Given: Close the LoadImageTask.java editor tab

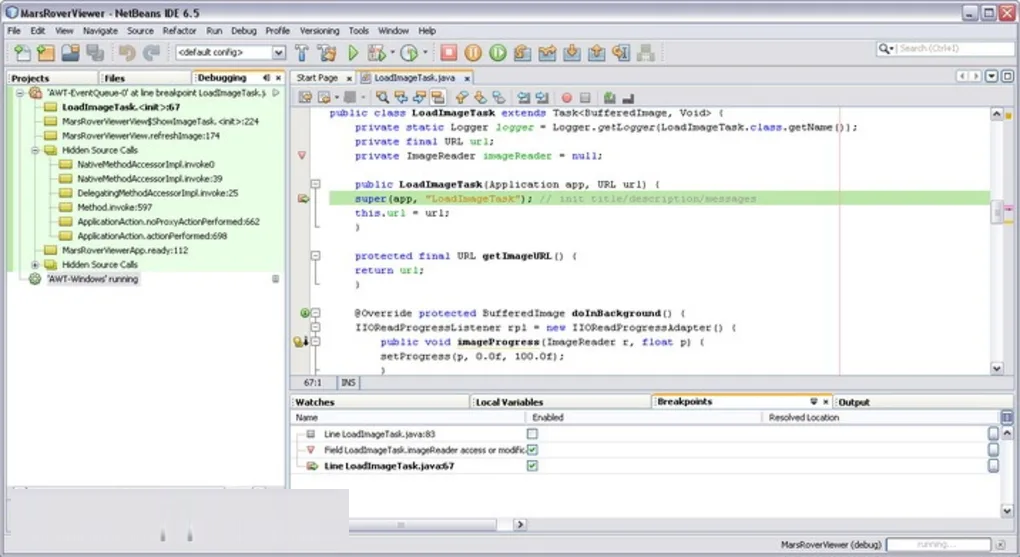Looking at the screenshot, I should tap(466, 78).
